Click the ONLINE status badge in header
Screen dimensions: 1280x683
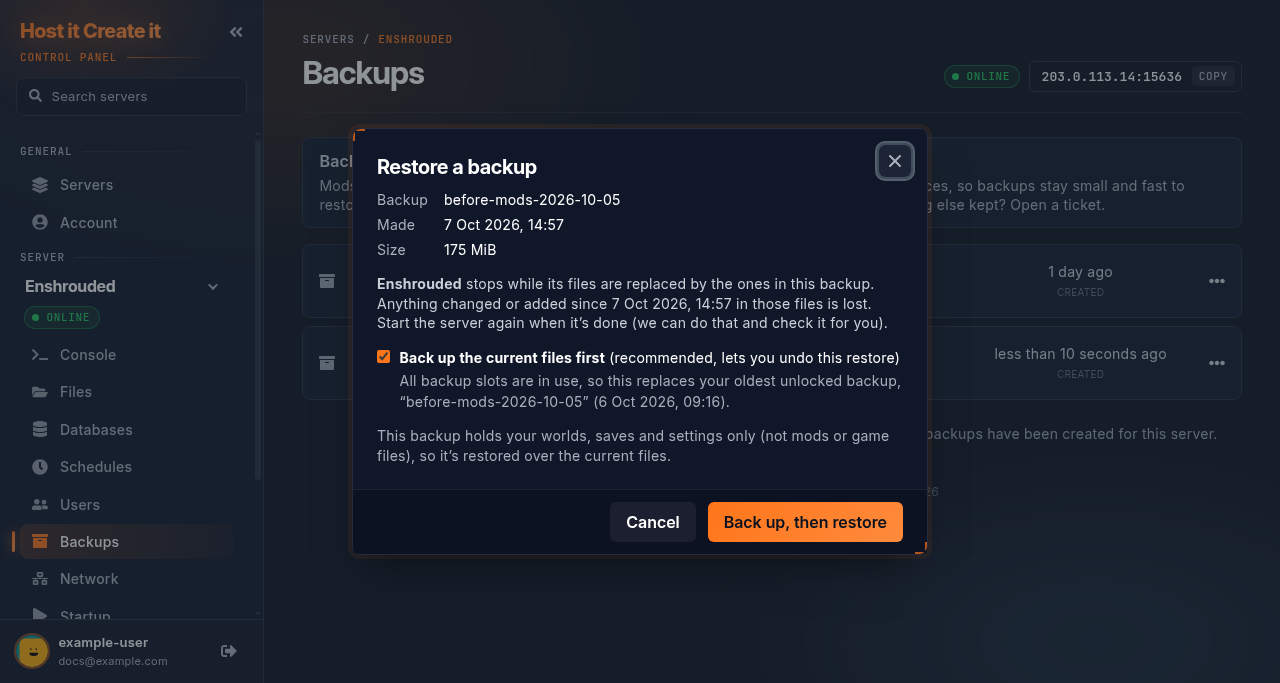click(982, 76)
